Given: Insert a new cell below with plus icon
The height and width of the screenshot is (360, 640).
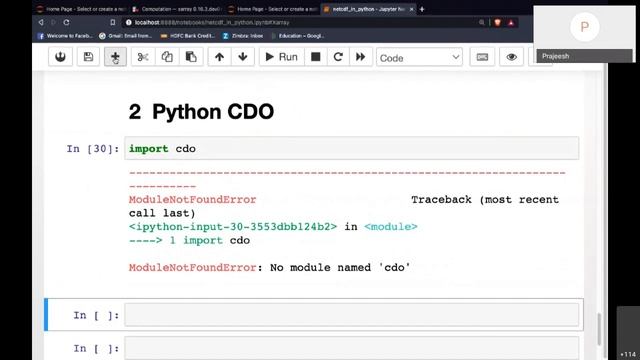Looking at the screenshot, I should [x=115, y=57].
